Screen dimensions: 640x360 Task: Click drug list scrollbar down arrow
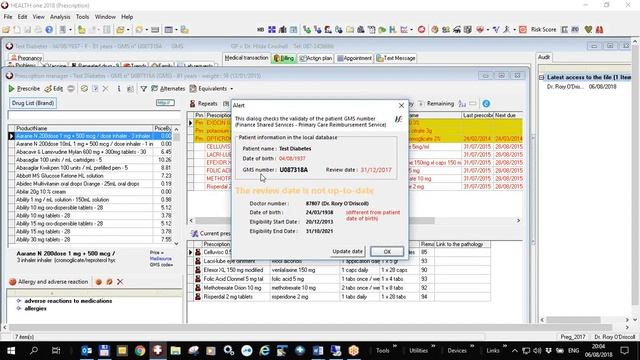[x=176, y=244]
